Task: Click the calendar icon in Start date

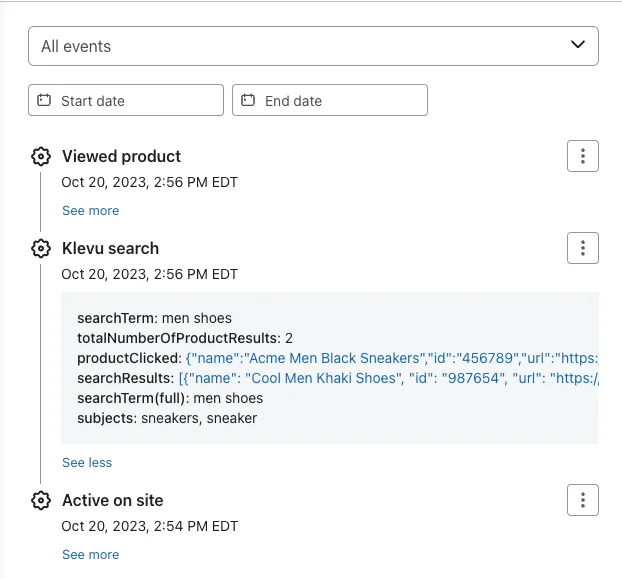Action: point(44,100)
